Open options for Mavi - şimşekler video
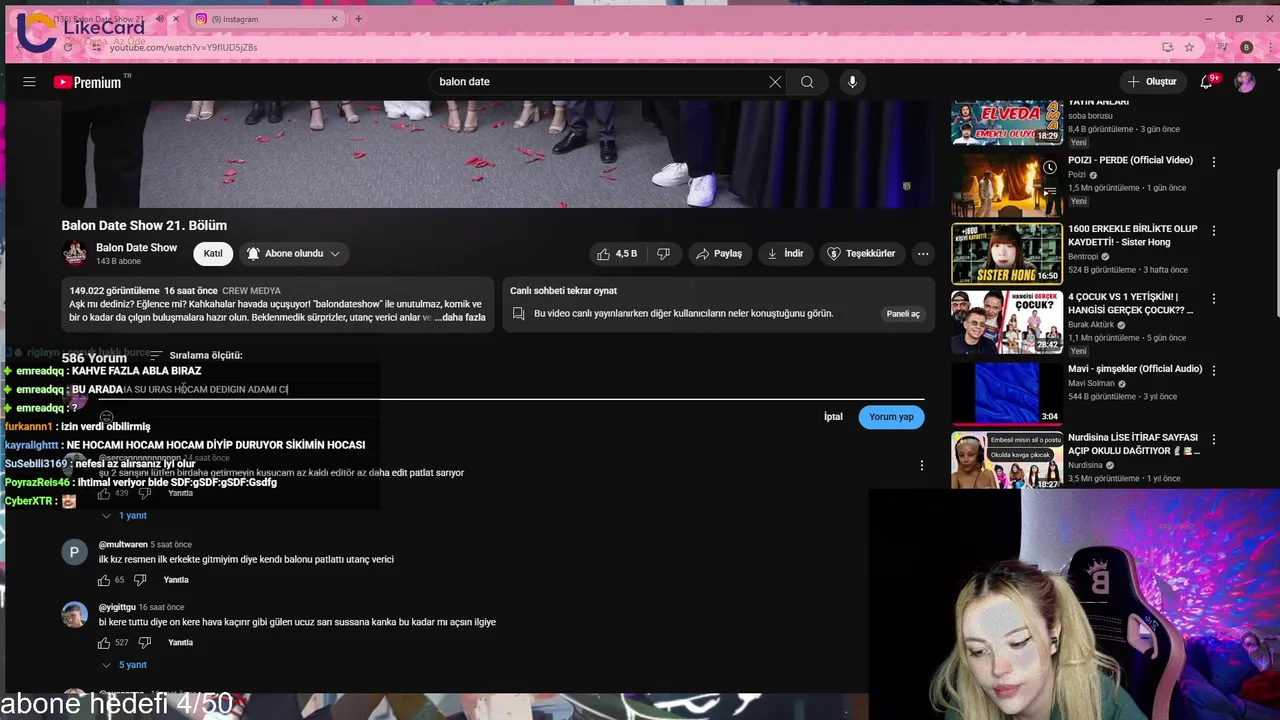1280x720 pixels. pyautogui.click(x=1214, y=370)
